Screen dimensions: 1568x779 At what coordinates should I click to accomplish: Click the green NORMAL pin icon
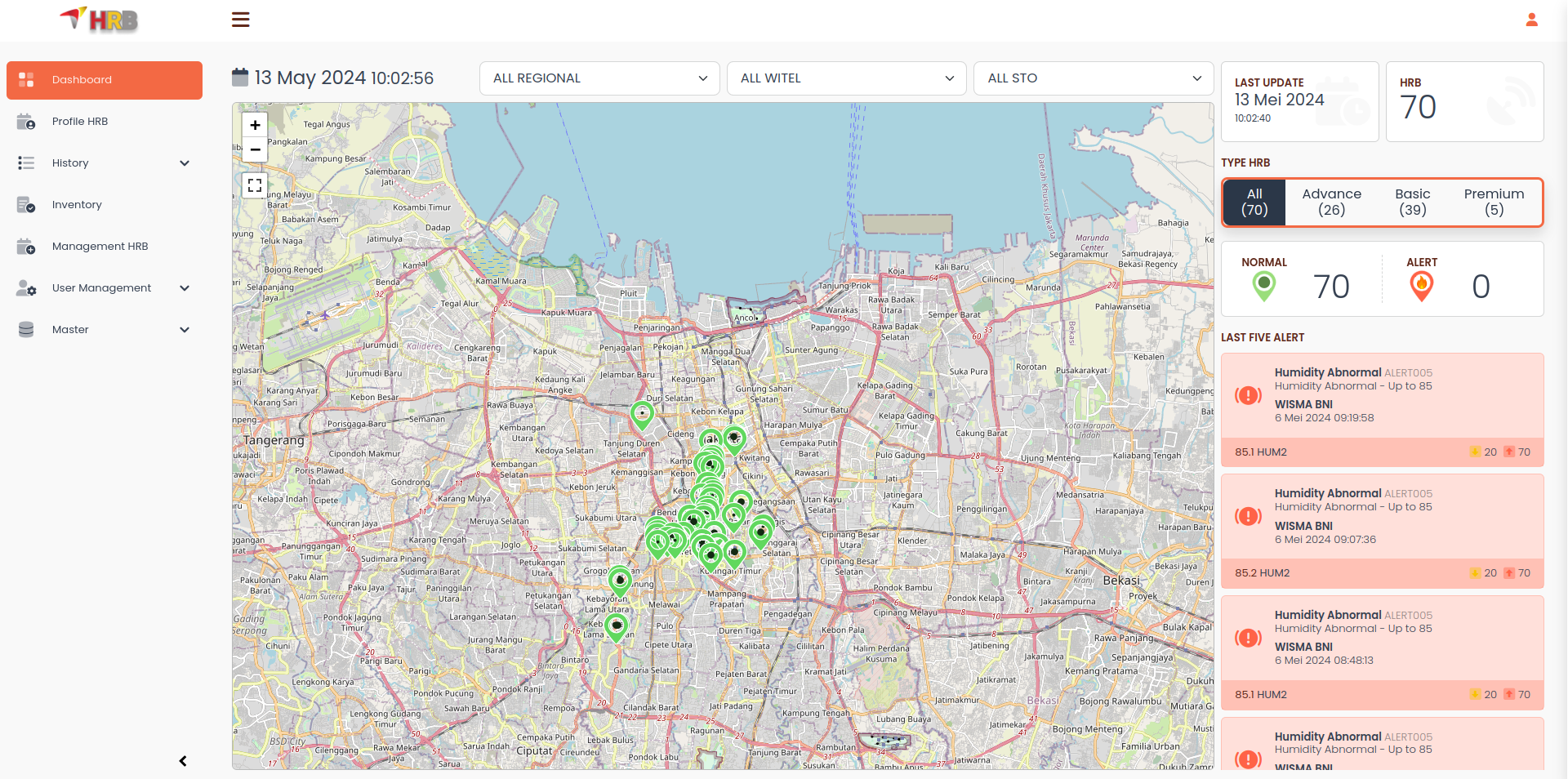click(1263, 287)
